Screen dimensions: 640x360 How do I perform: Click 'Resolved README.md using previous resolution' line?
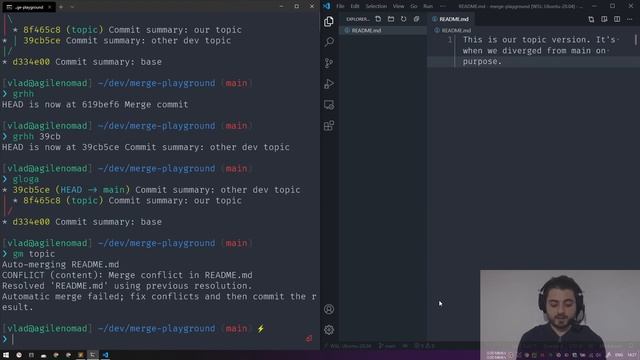(127, 286)
